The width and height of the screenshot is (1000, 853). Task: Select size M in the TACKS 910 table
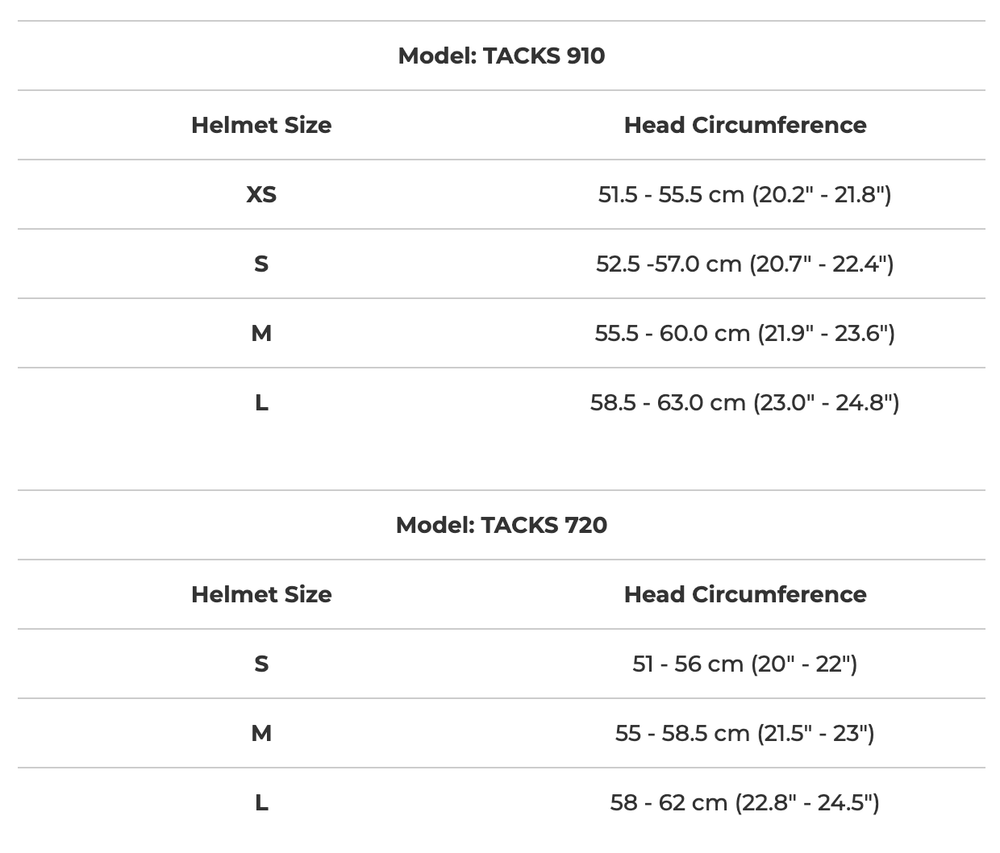click(261, 333)
